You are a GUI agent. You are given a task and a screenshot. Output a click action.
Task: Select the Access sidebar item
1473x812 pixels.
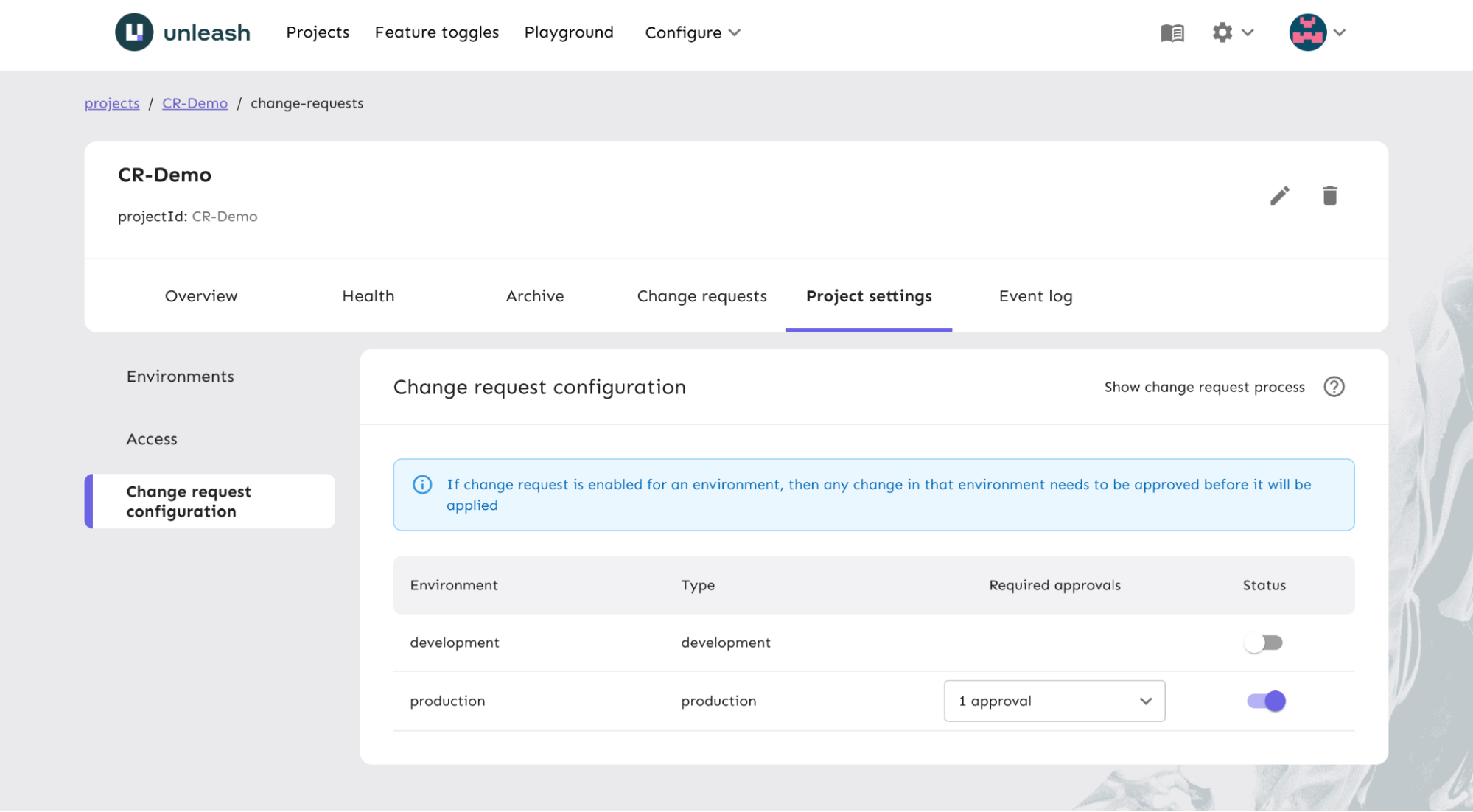(152, 438)
